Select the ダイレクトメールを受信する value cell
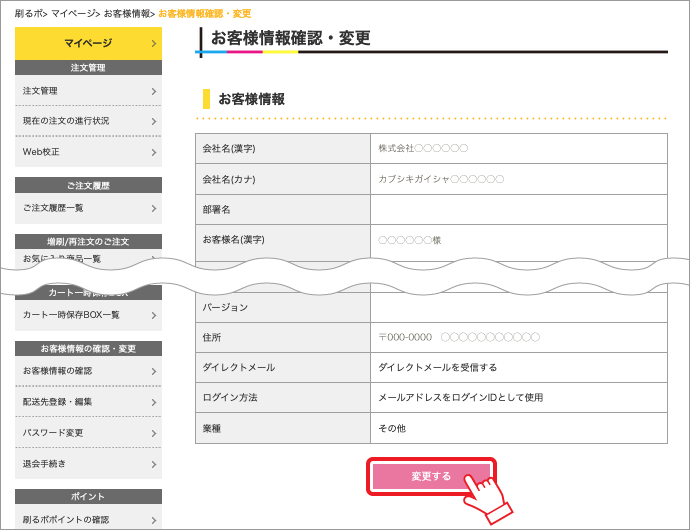 pyautogui.click(x=518, y=368)
